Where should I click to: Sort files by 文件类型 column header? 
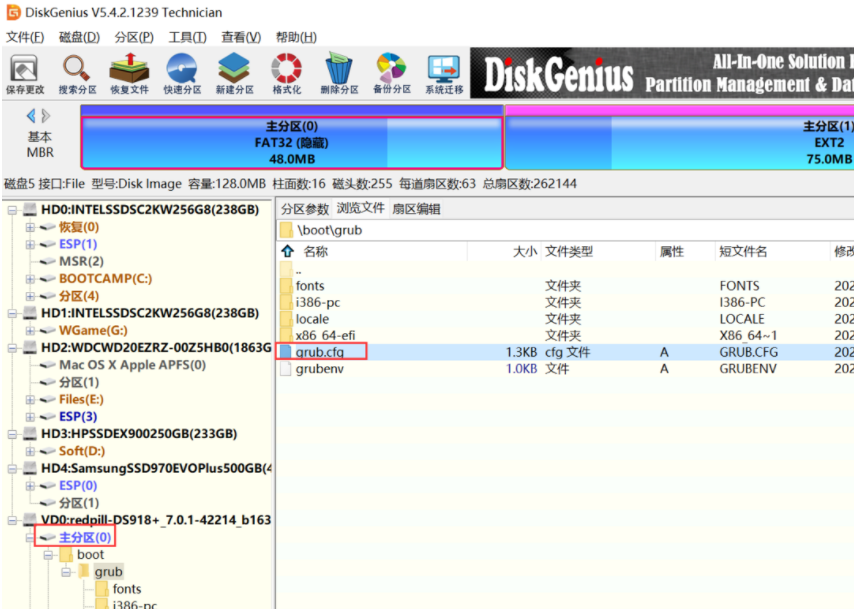569,252
